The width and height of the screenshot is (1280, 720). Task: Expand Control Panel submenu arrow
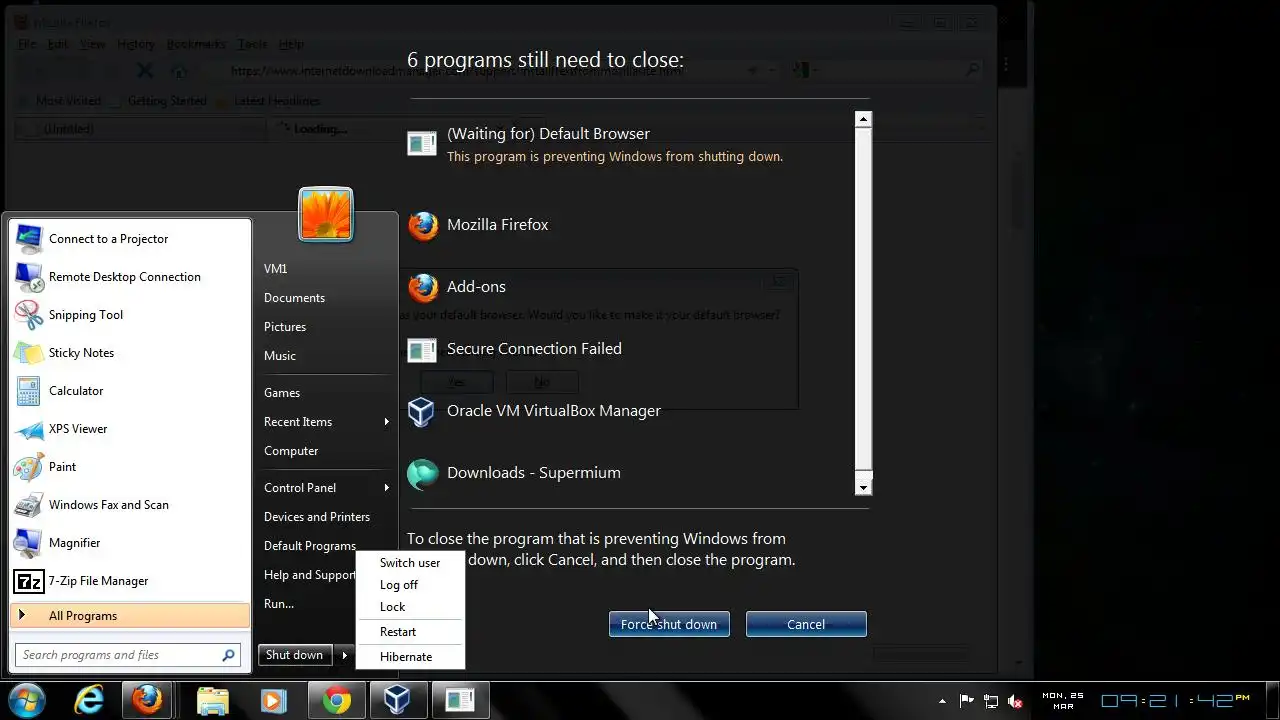[386, 488]
